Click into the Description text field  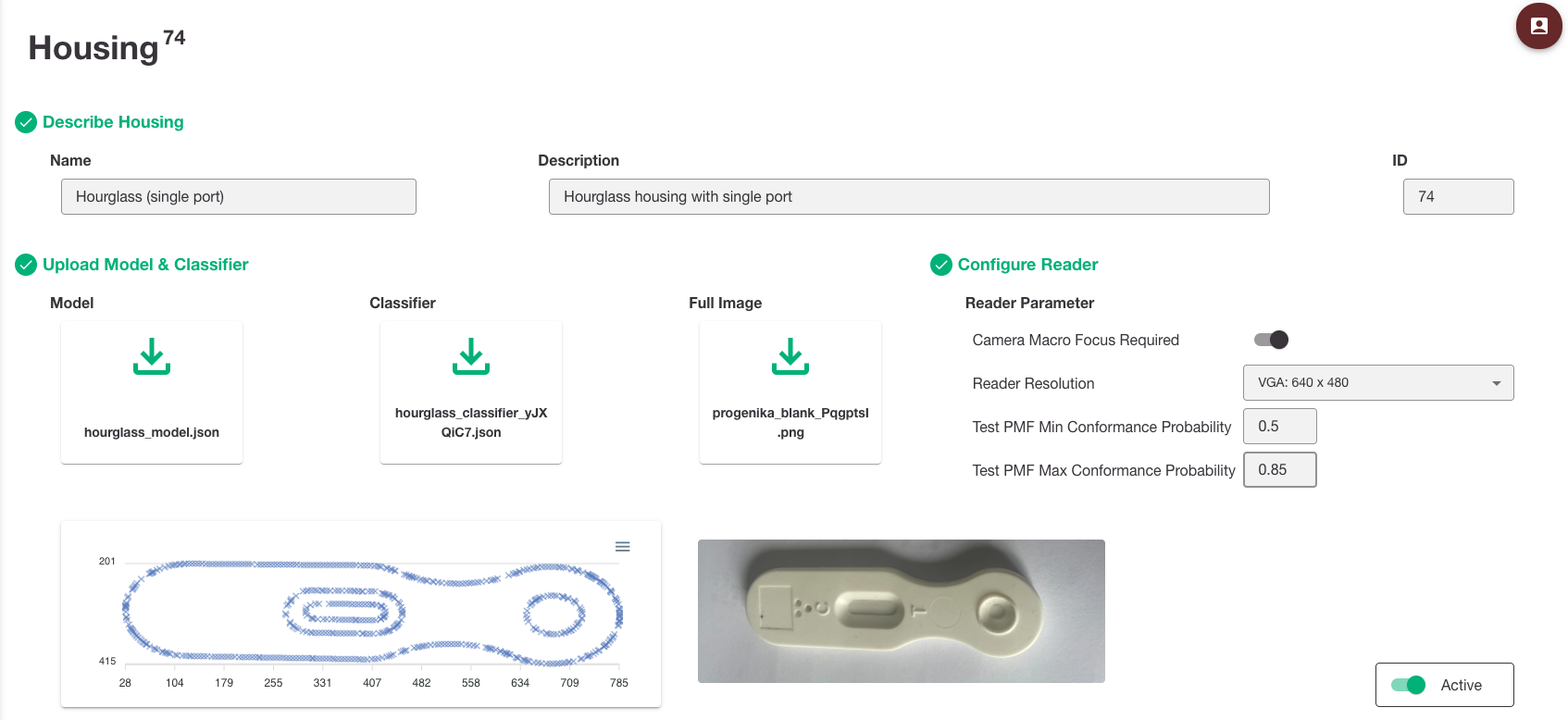909,197
